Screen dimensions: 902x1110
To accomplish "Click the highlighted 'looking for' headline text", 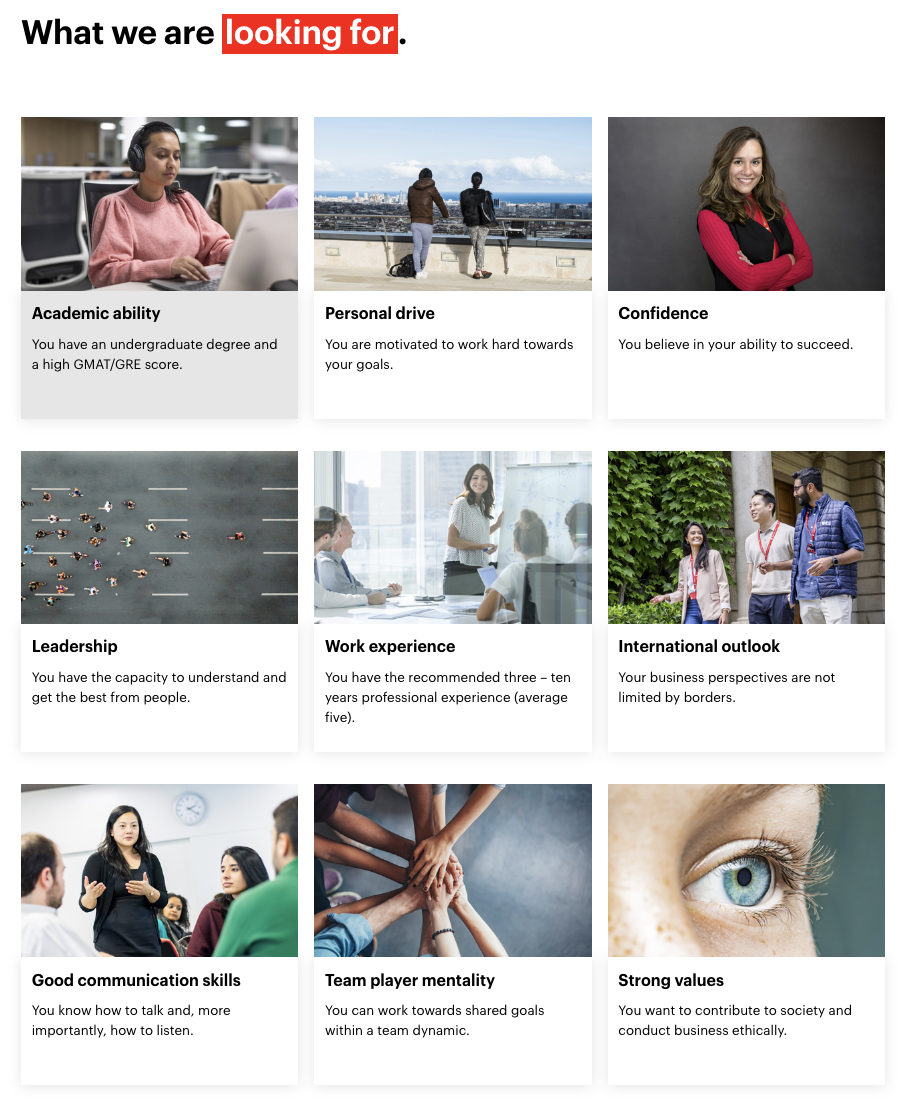I will tap(310, 33).
